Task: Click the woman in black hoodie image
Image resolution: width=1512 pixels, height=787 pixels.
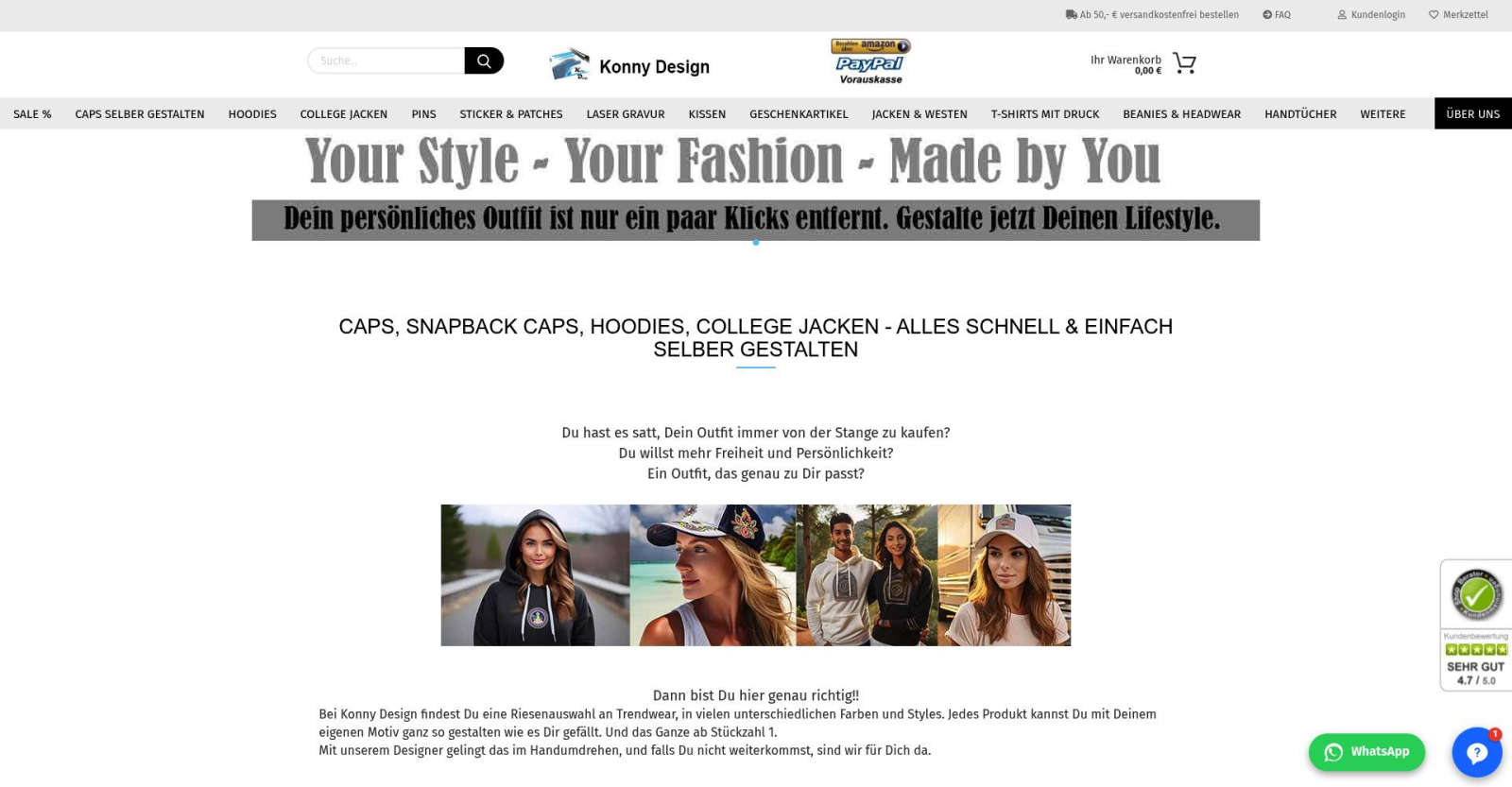Action: [x=535, y=575]
